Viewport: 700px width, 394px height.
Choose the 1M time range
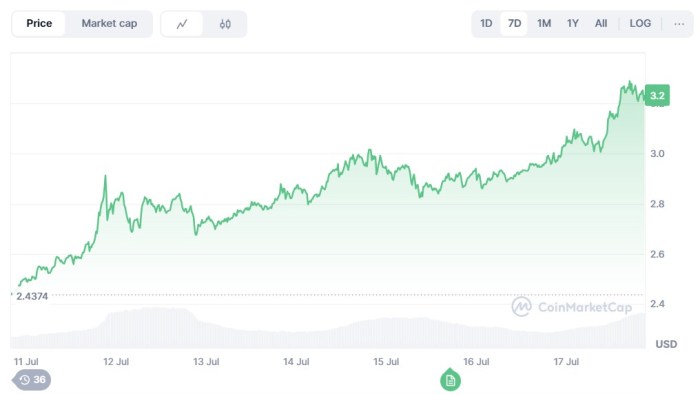coord(544,23)
